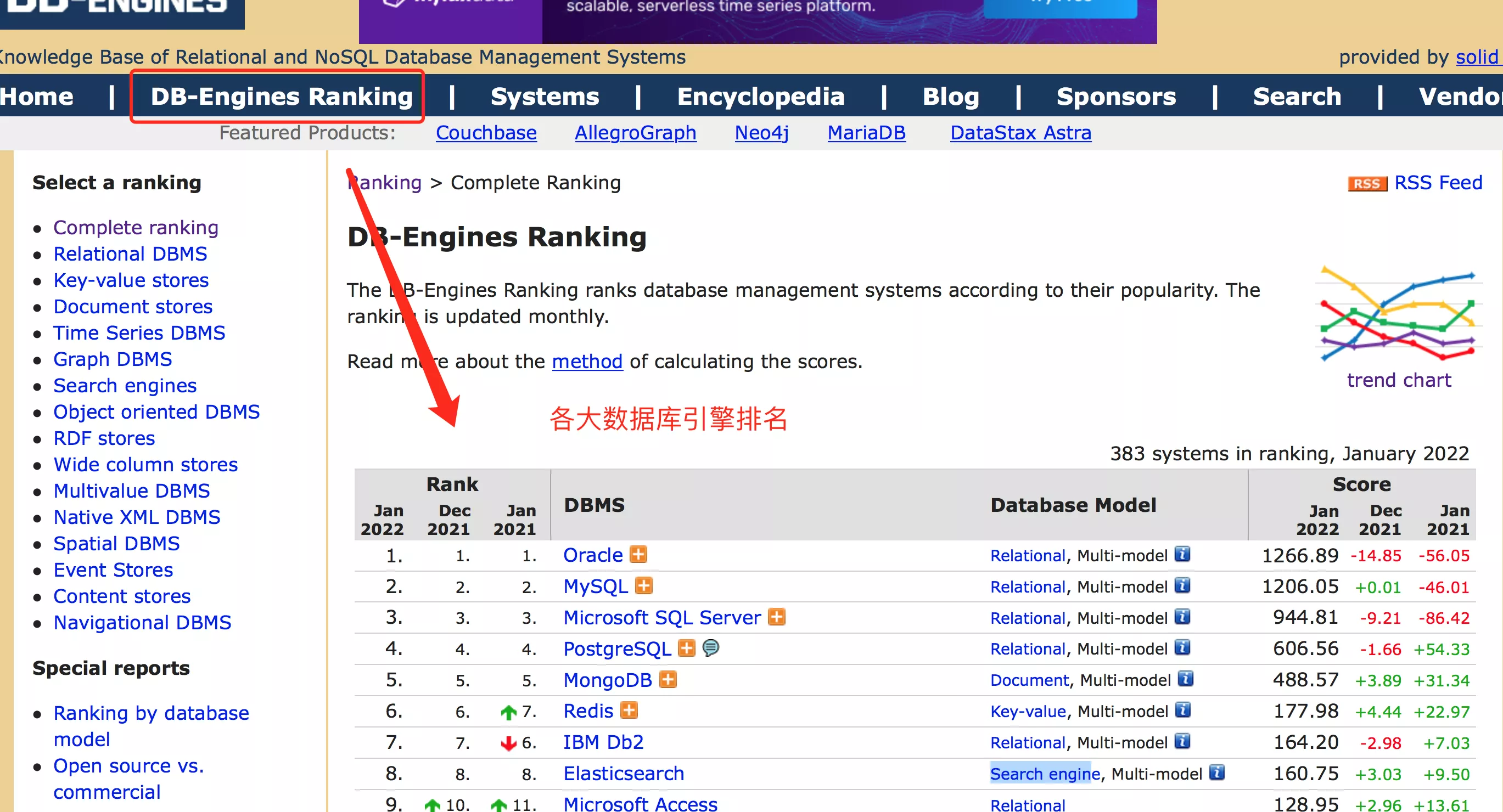Select Object oriented DBMS ranking
Screen dimensions: 1503x812
(x=156, y=412)
